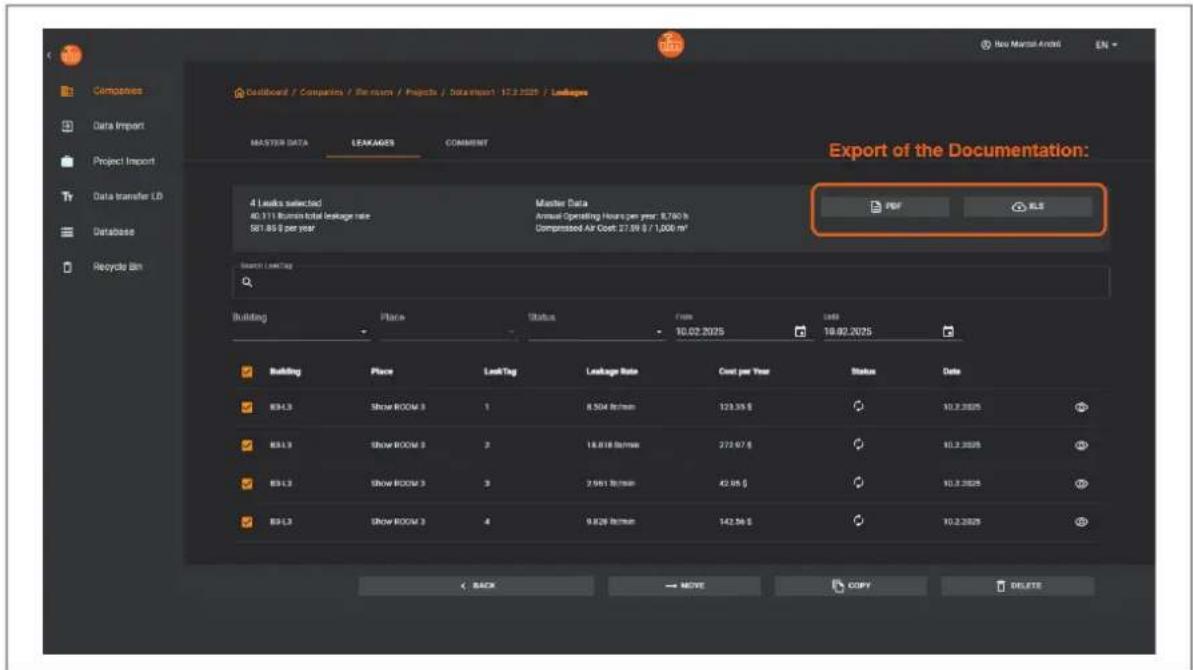The width and height of the screenshot is (1193, 670).
Task: Click the Move button
Action: pos(684,586)
